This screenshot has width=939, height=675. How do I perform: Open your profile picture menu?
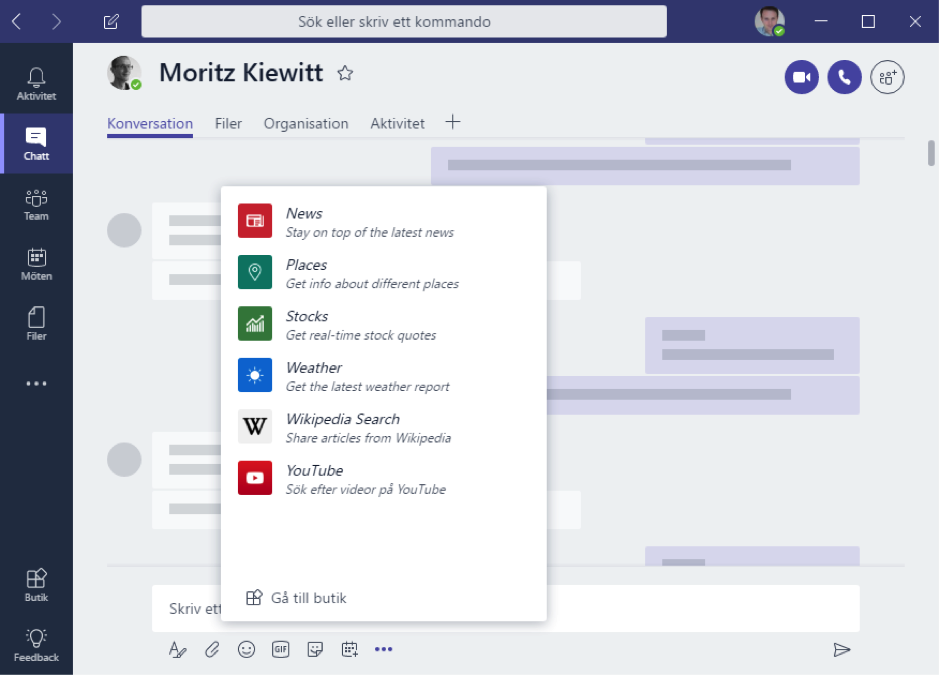(x=770, y=22)
